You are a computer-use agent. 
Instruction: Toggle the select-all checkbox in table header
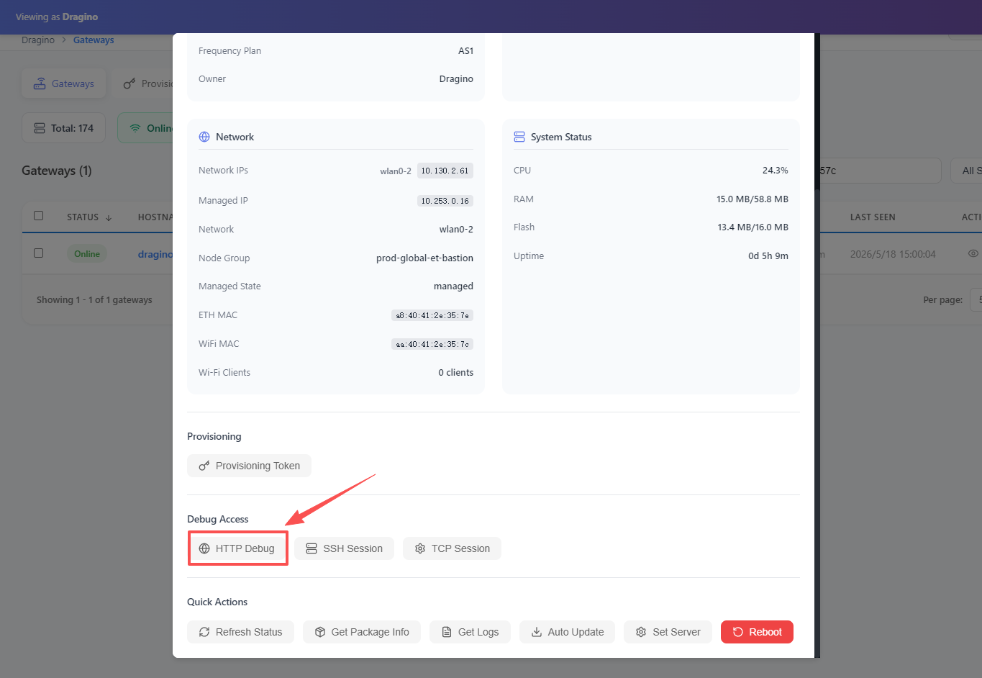[x=39, y=216]
